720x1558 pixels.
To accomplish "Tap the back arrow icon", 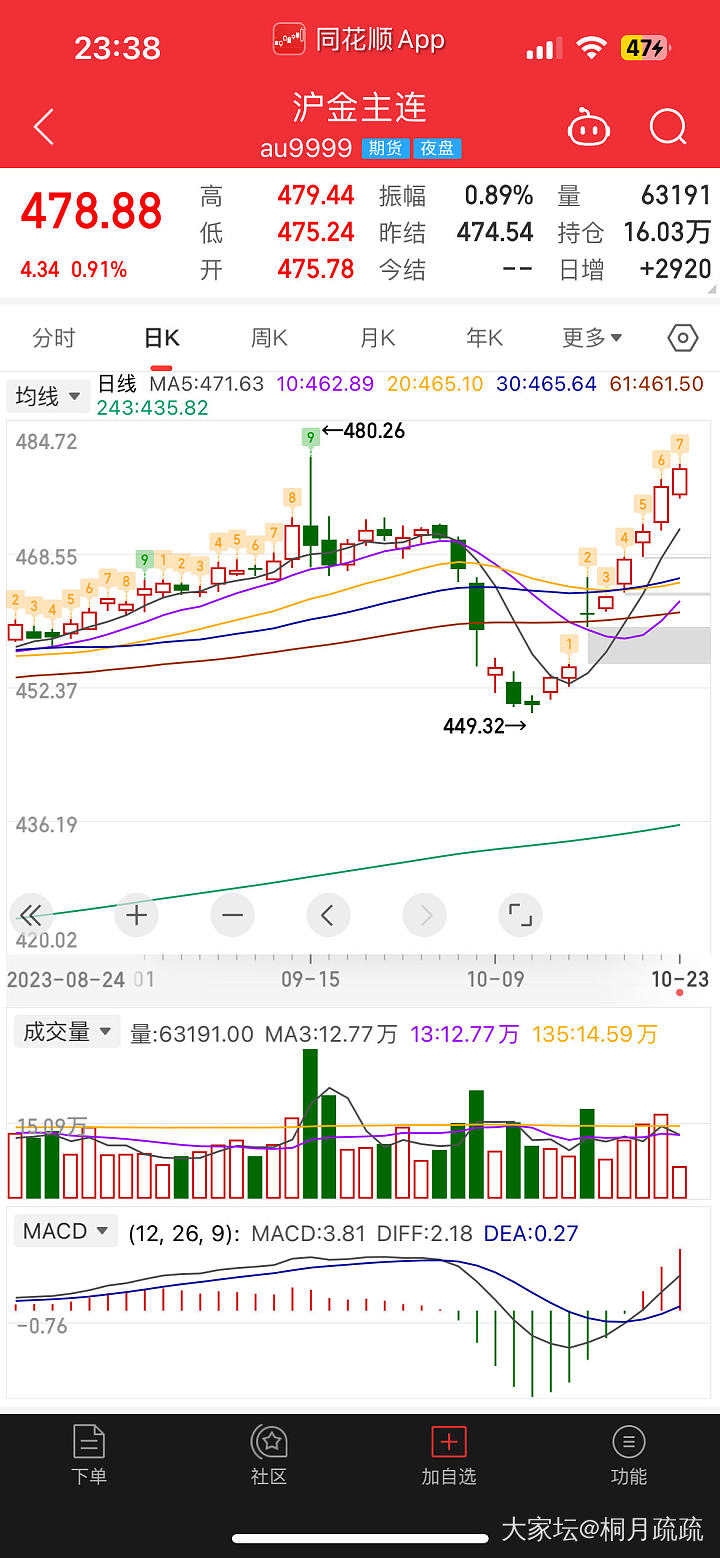I will coord(43,128).
